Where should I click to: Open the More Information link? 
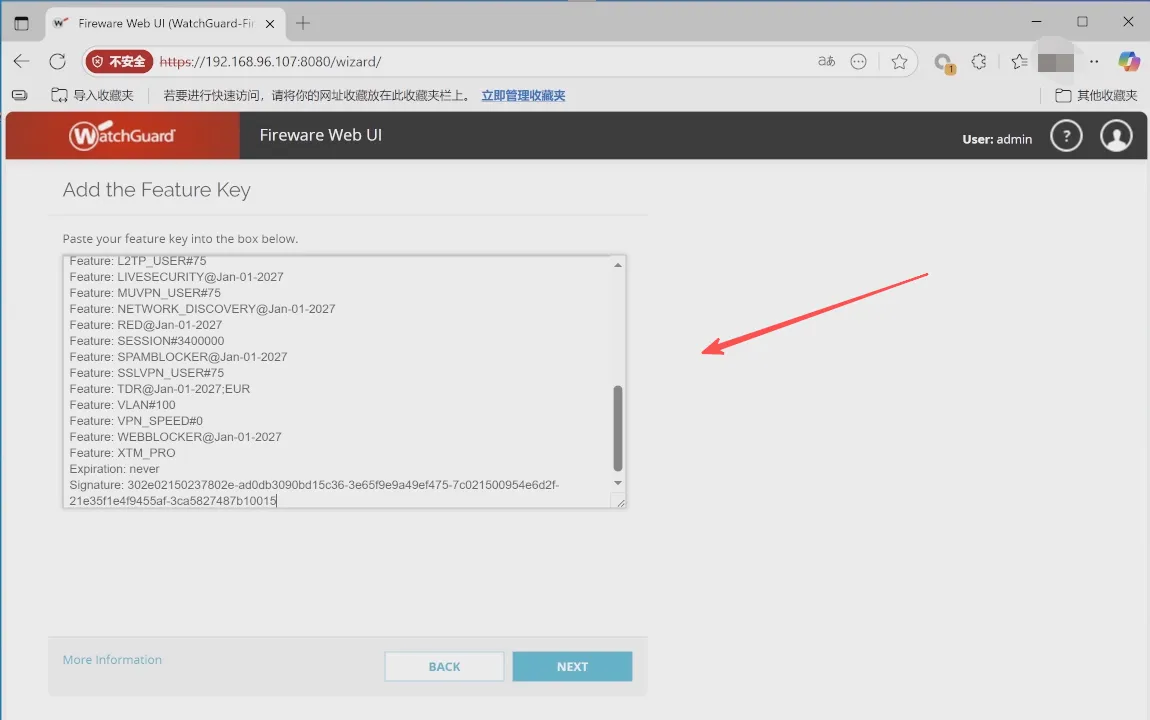[112, 660]
